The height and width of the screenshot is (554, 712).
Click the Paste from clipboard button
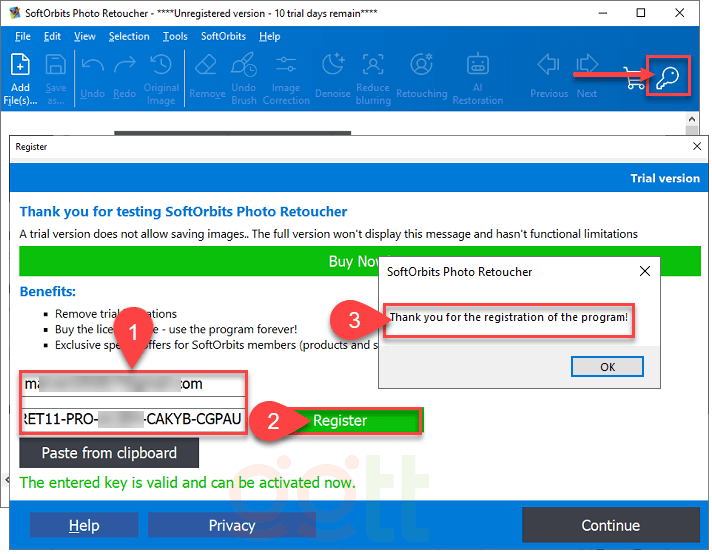tap(109, 453)
